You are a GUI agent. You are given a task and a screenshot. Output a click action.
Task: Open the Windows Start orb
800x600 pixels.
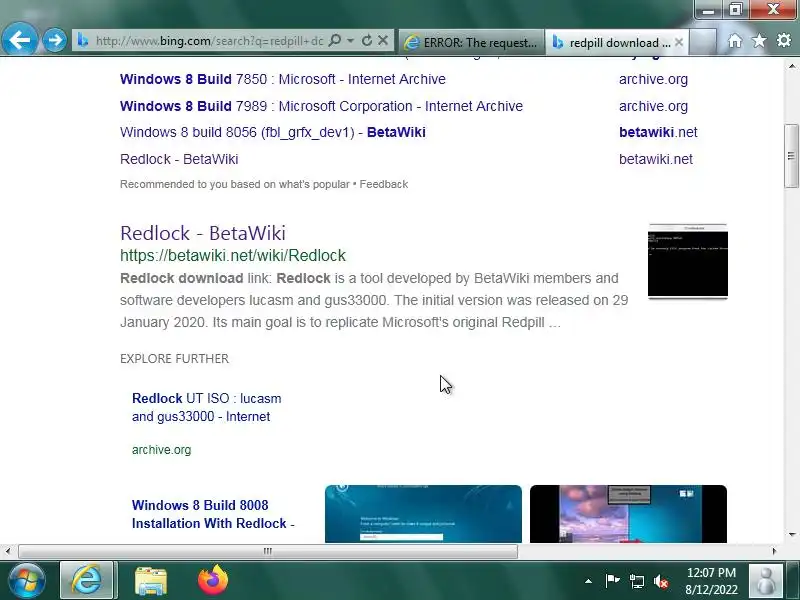coord(26,581)
